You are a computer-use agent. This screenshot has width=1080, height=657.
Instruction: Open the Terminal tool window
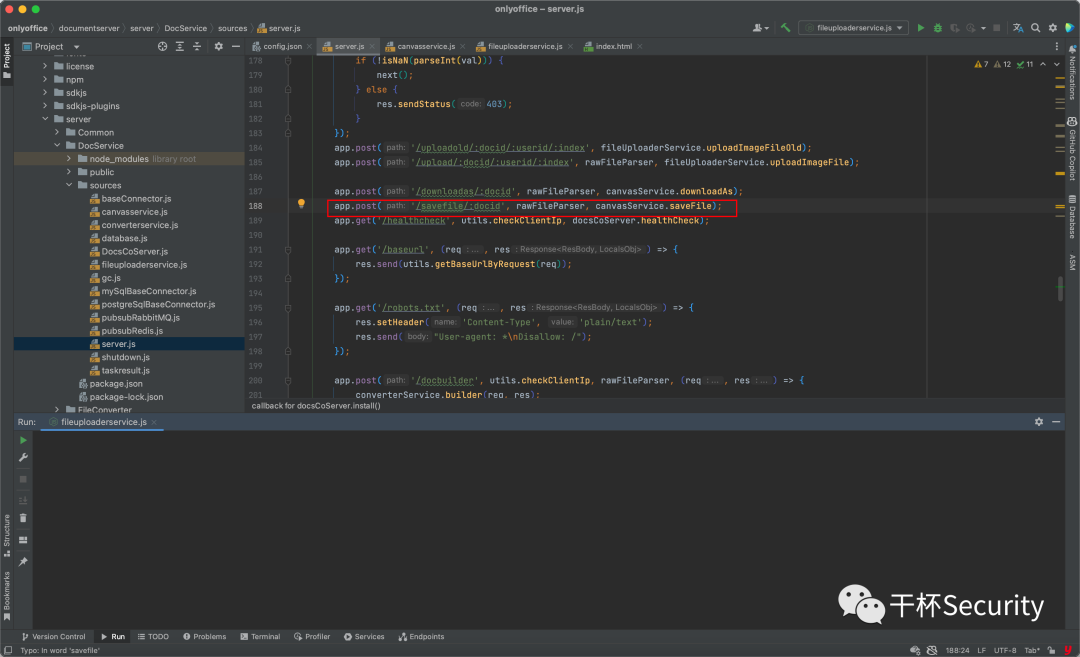coord(260,636)
